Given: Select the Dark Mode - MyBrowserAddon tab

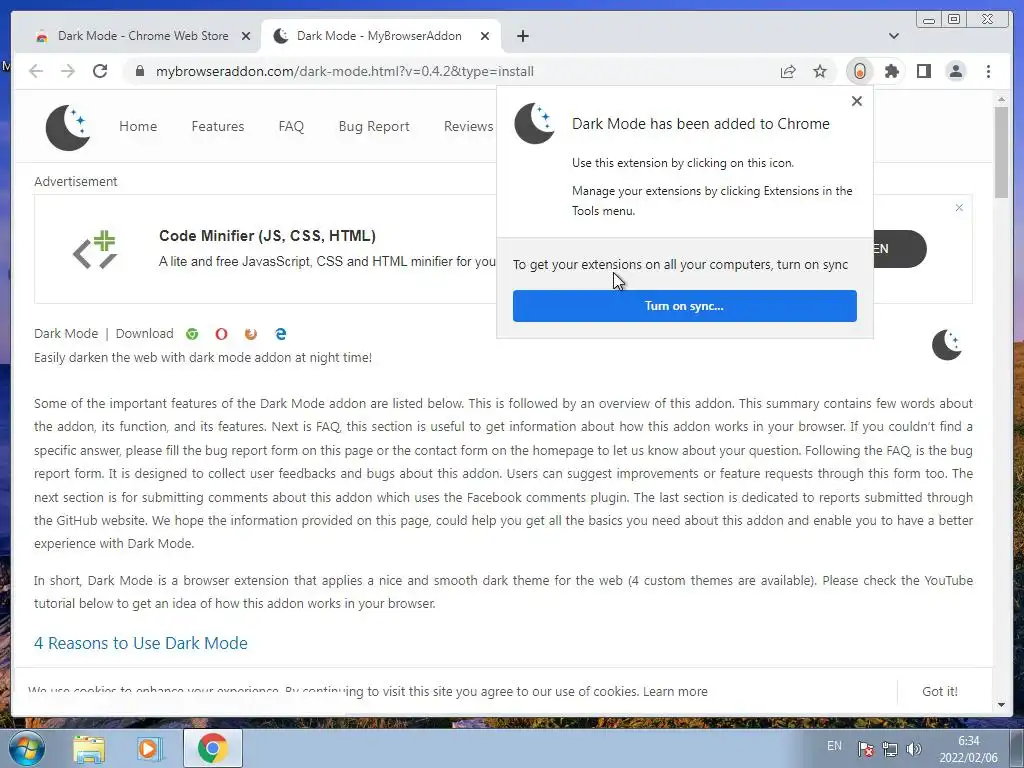Looking at the screenshot, I should (379, 36).
